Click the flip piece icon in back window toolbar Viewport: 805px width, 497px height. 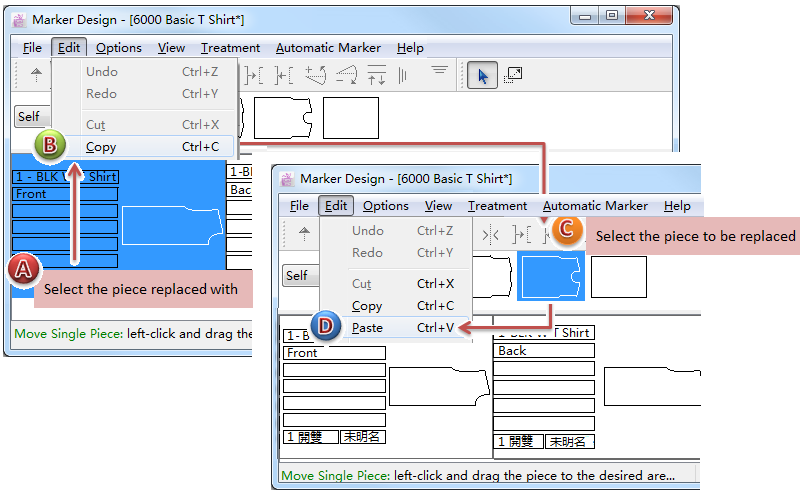point(347,75)
